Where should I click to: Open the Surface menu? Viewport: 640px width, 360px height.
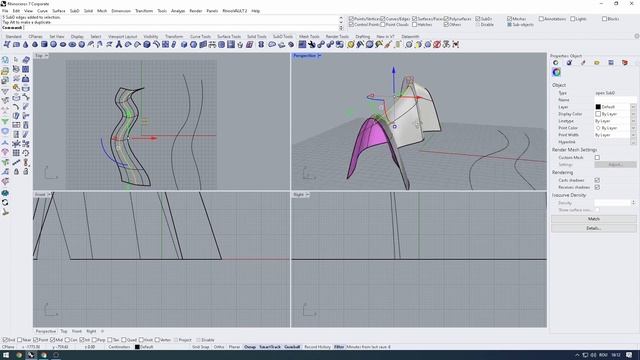point(58,11)
